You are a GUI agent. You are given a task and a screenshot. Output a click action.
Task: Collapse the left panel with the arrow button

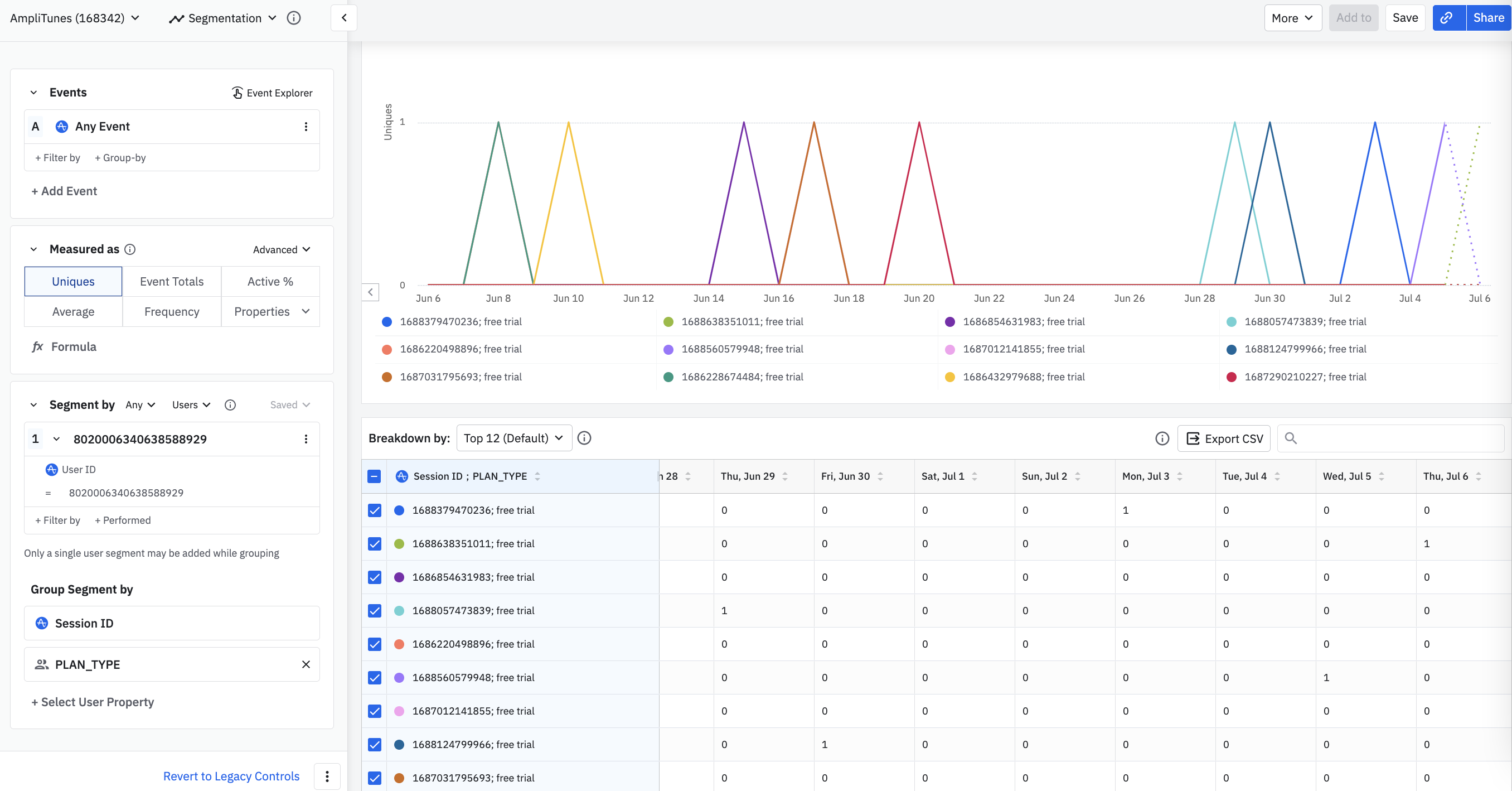click(344, 18)
